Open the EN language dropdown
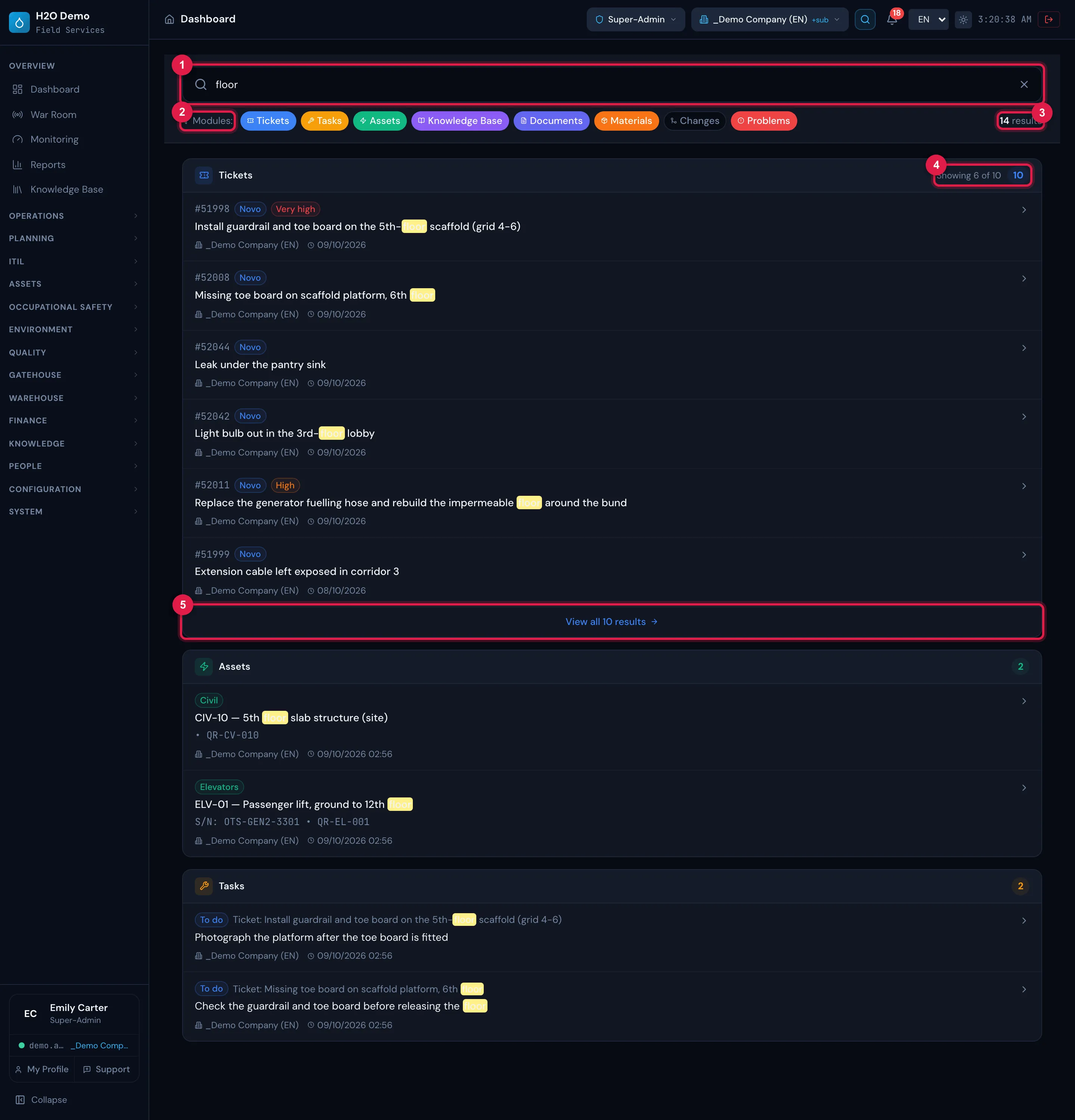The width and height of the screenshot is (1075, 1120). pyautogui.click(x=929, y=19)
